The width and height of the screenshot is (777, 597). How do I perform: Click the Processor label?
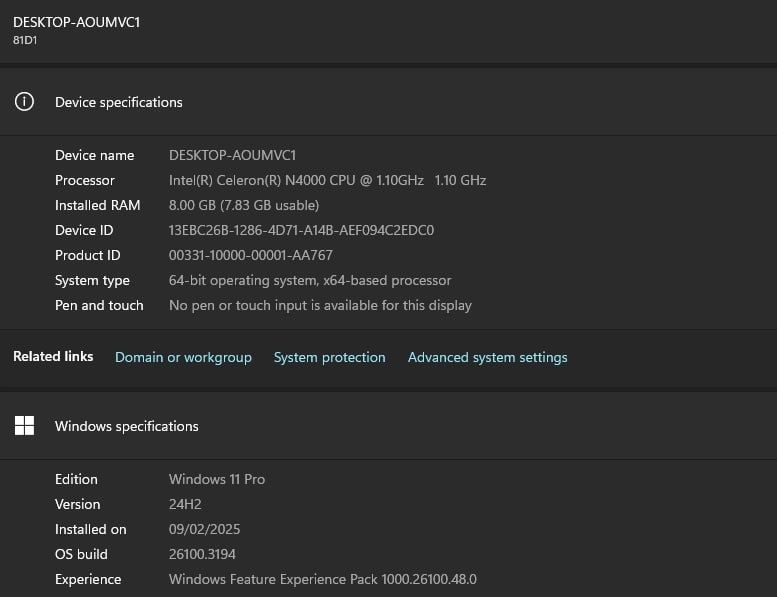[x=85, y=180]
